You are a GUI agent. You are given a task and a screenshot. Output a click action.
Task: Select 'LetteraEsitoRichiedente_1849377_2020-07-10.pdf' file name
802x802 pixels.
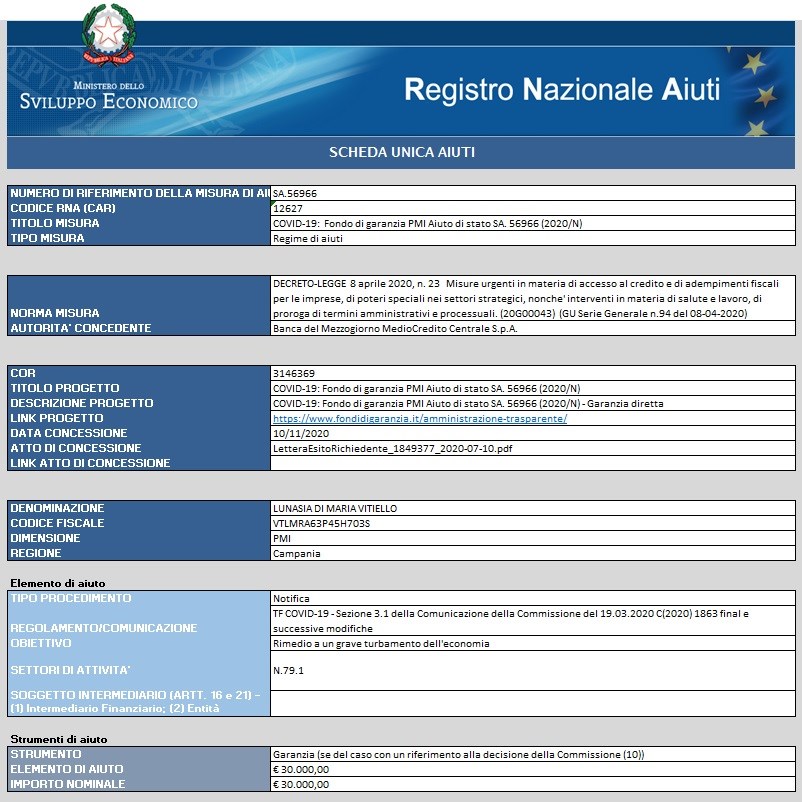point(392,449)
